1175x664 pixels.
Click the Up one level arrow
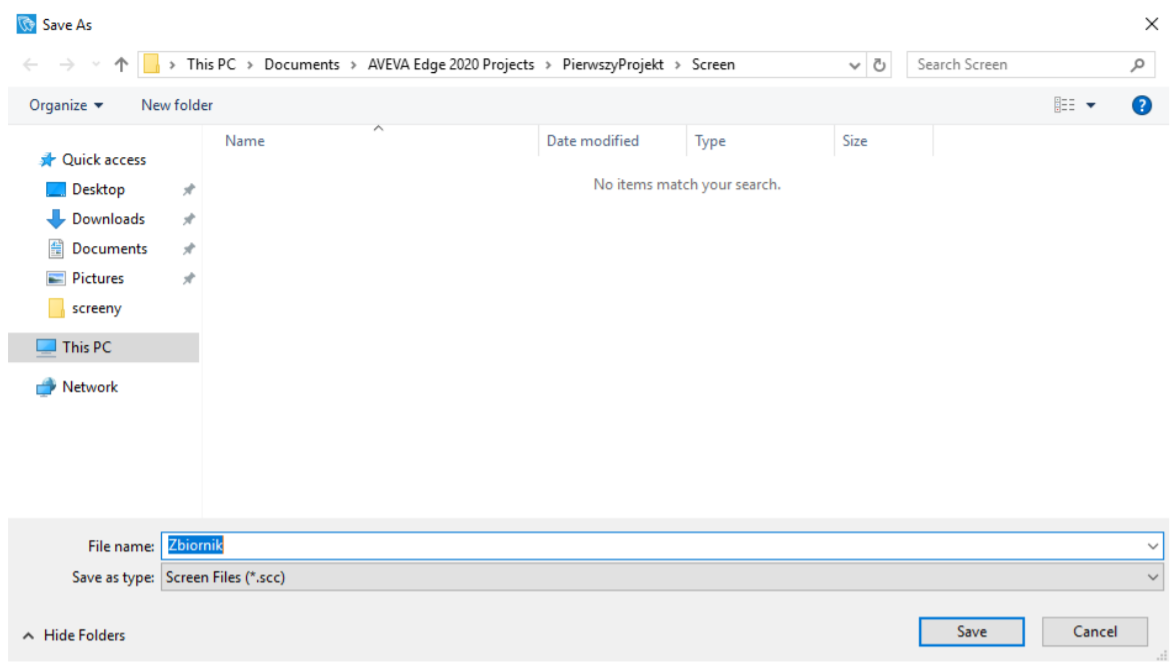(x=121, y=65)
